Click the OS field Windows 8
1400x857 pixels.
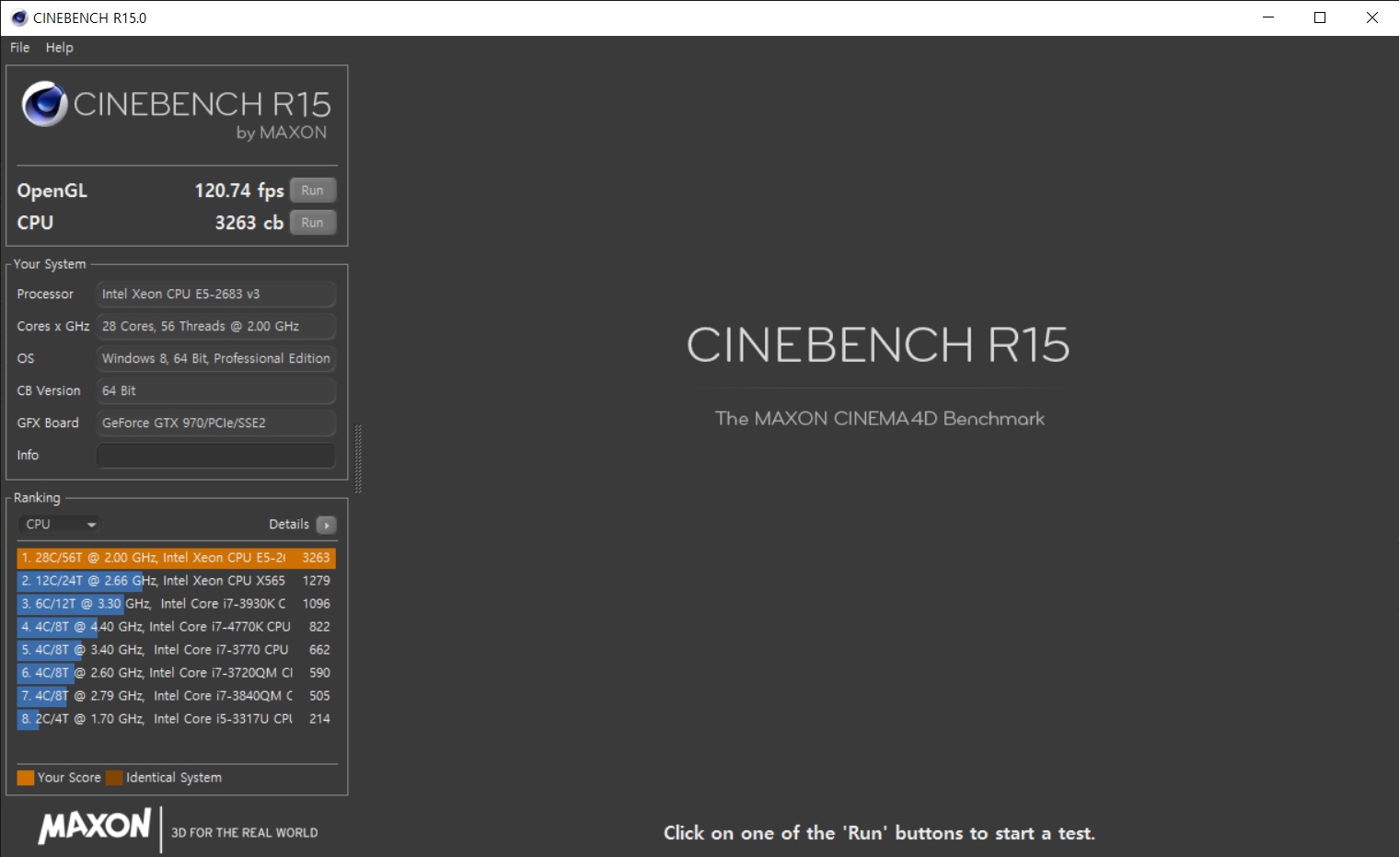pos(216,359)
